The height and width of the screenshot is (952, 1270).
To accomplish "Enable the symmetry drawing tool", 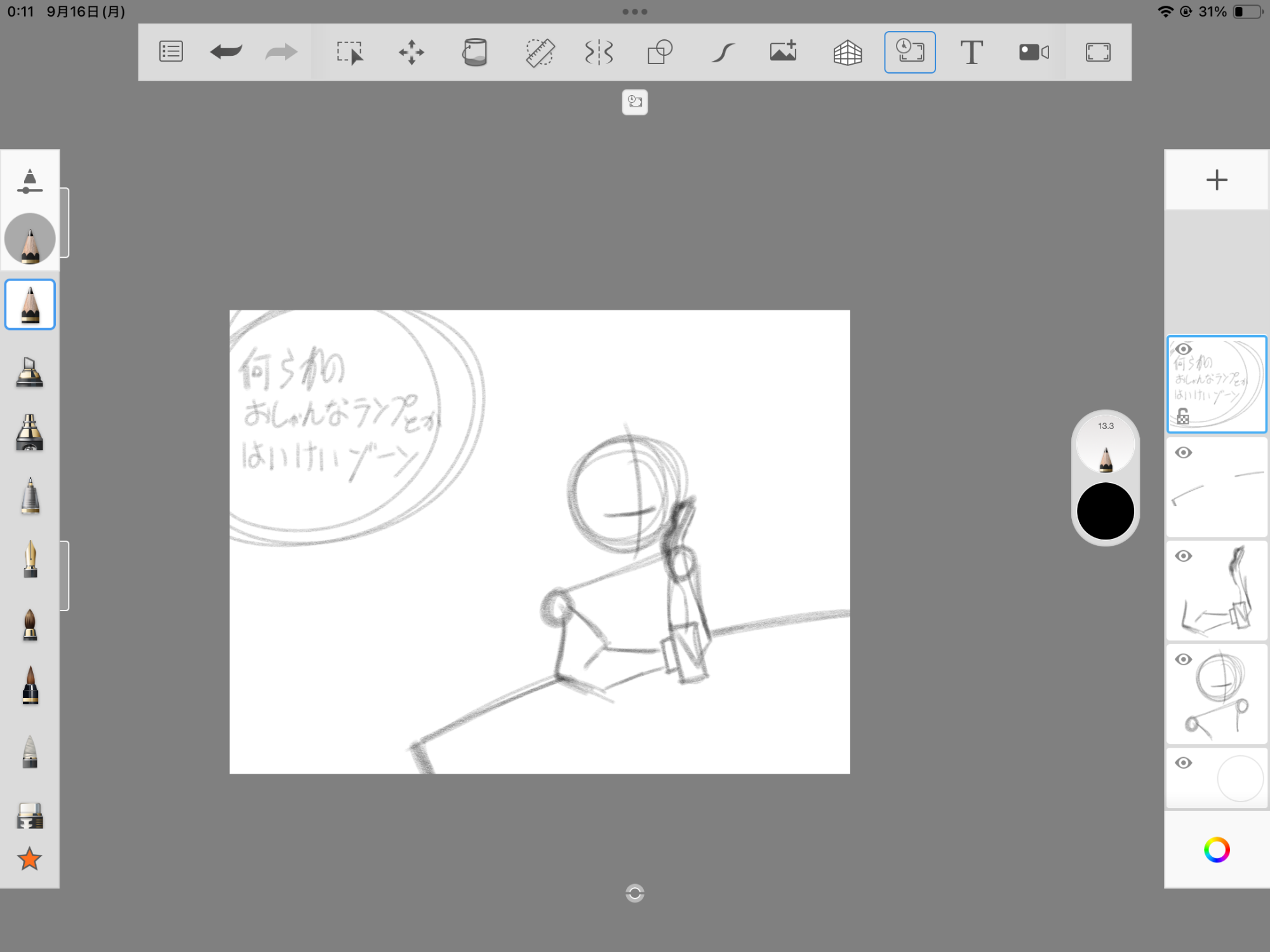I will click(x=599, y=52).
